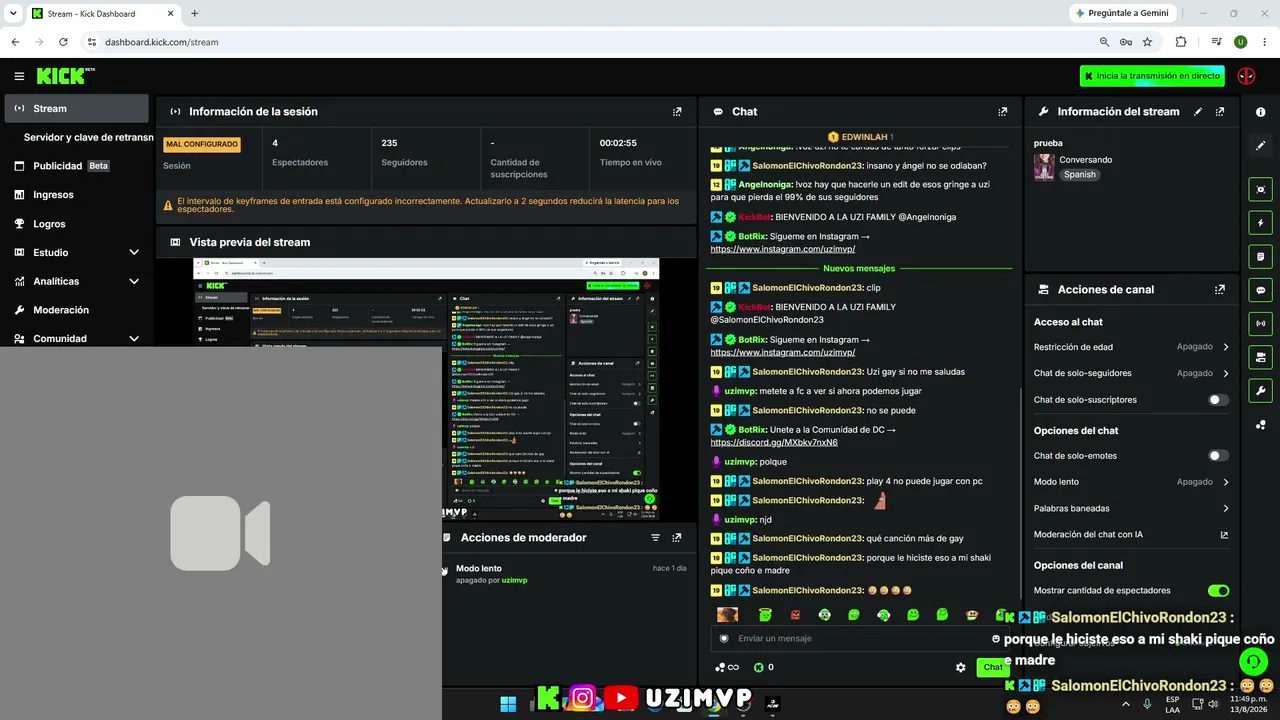
Task: Click the green headset support button
Action: [x=1253, y=661]
